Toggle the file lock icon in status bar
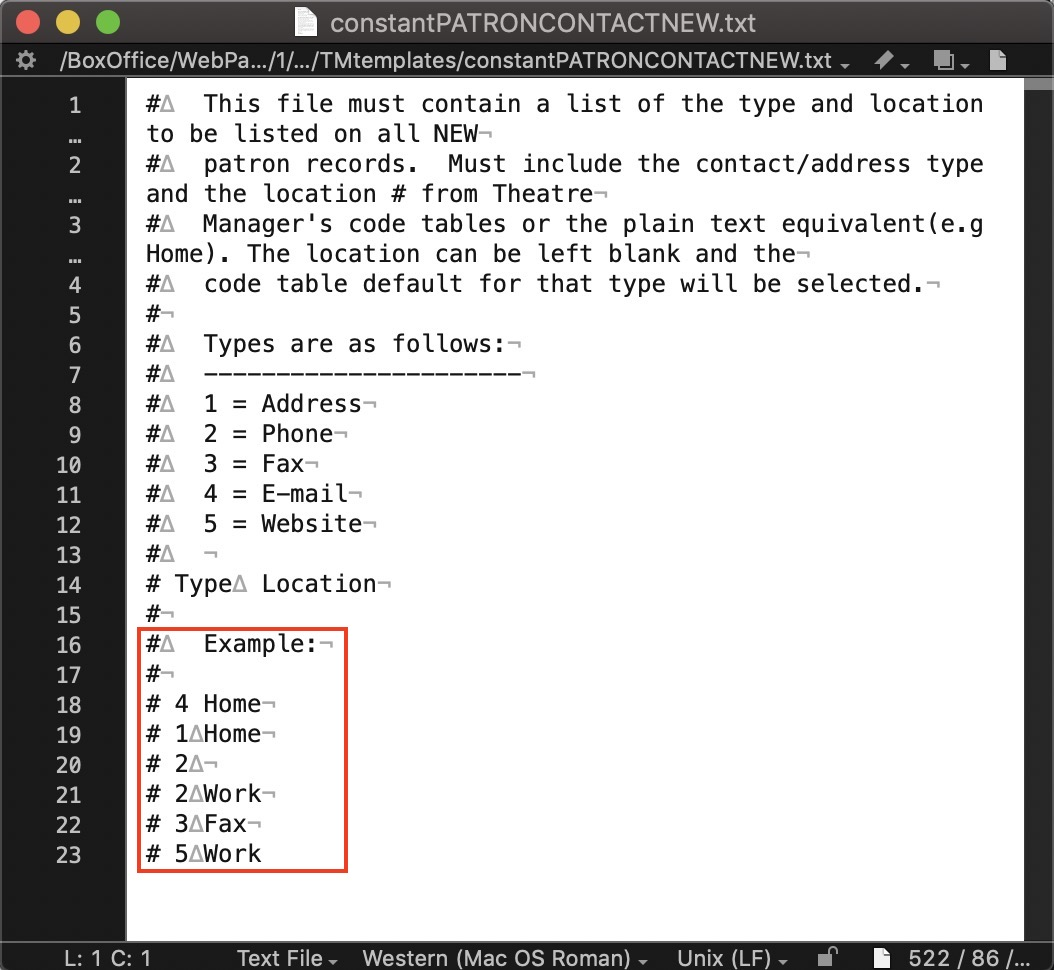The width and height of the screenshot is (1054, 970). click(827, 957)
